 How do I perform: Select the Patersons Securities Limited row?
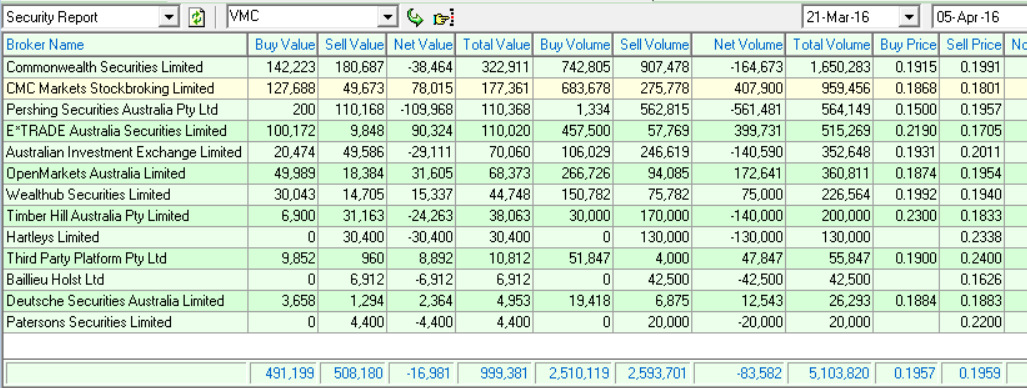tap(514, 322)
